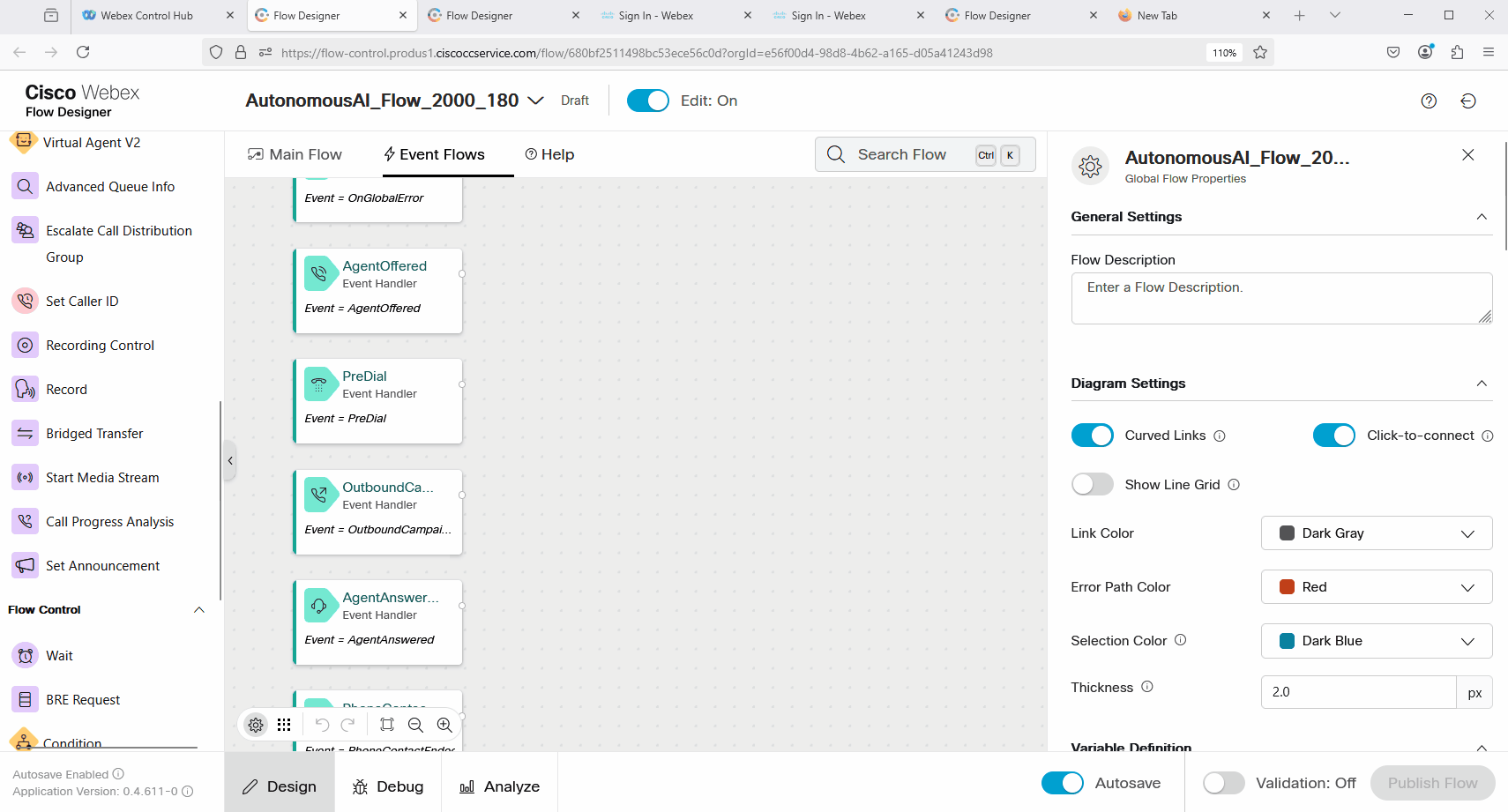Open canvas settings gear in bottom toolbar
The height and width of the screenshot is (812, 1508).
point(256,725)
